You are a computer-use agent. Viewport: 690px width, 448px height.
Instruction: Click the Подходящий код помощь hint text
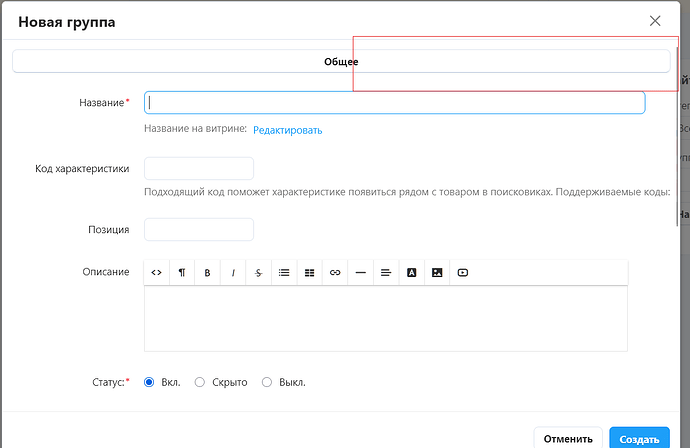point(407,192)
